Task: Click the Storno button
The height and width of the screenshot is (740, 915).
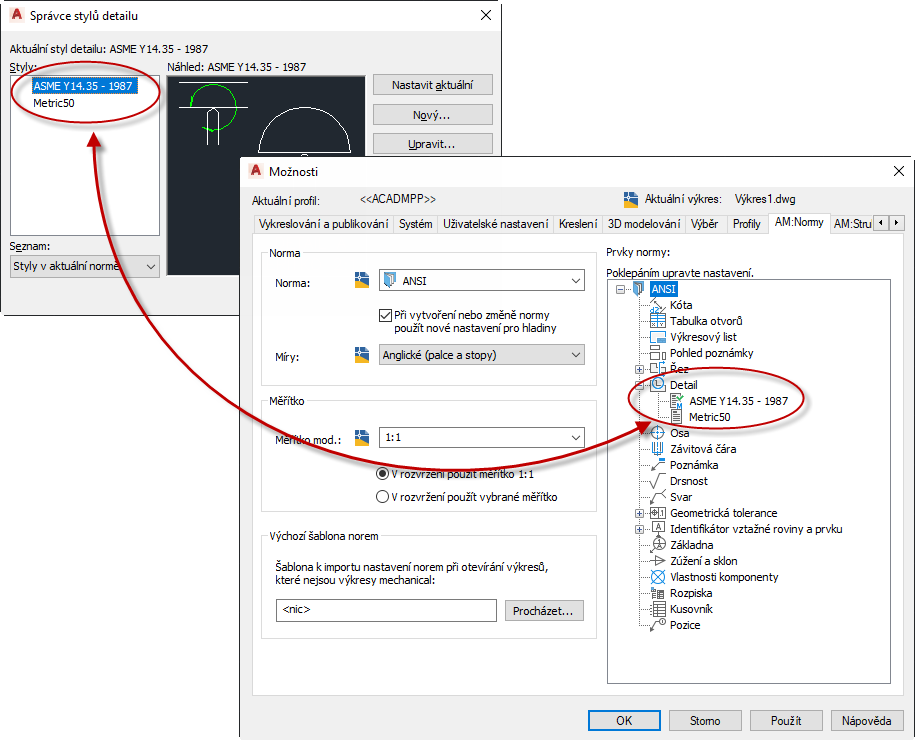Action: click(705, 720)
